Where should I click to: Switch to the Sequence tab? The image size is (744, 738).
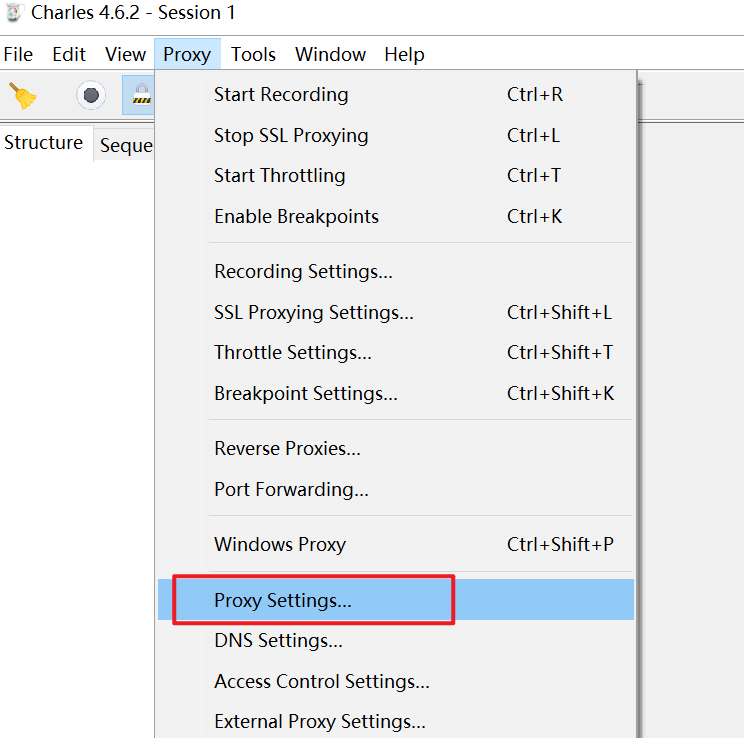126,145
